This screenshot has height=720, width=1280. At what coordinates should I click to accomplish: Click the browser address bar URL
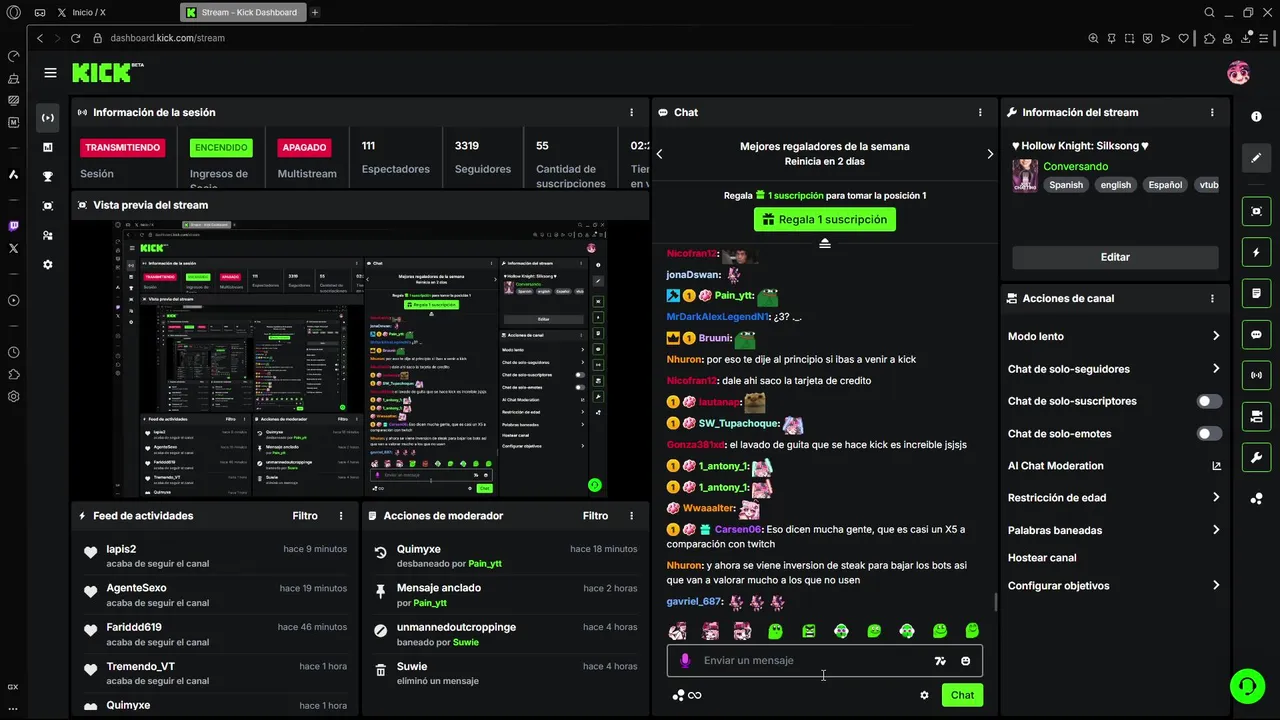[167, 38]
